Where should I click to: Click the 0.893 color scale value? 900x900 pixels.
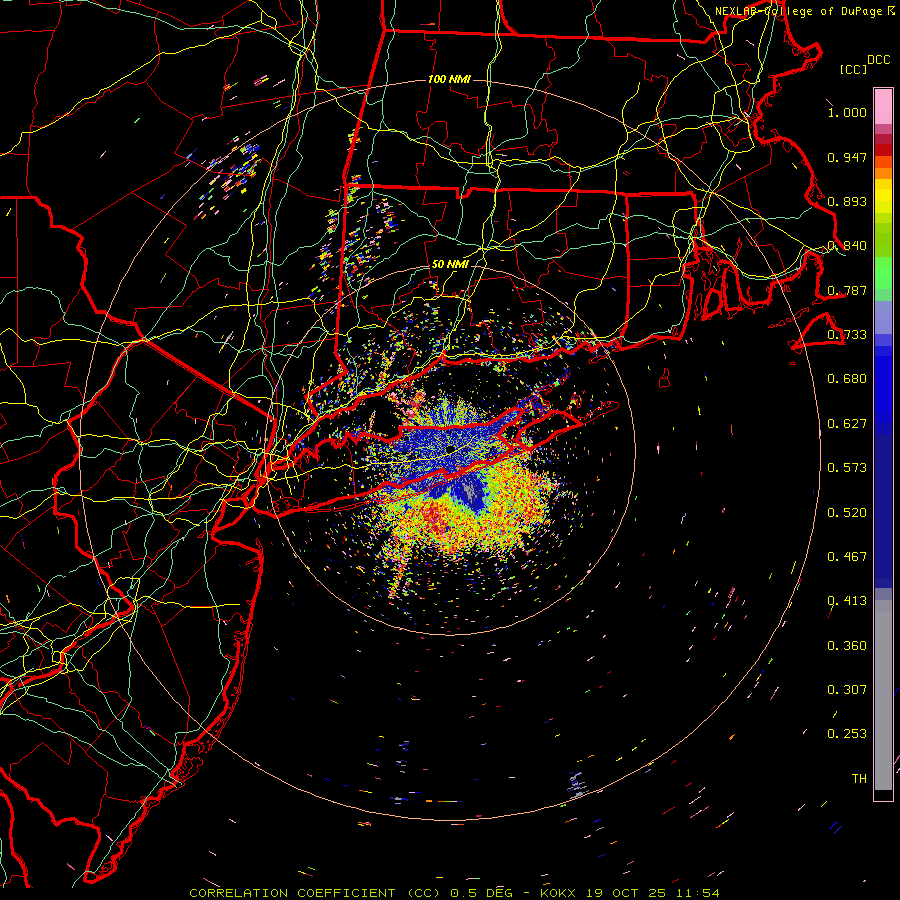(x=847, y=201)
